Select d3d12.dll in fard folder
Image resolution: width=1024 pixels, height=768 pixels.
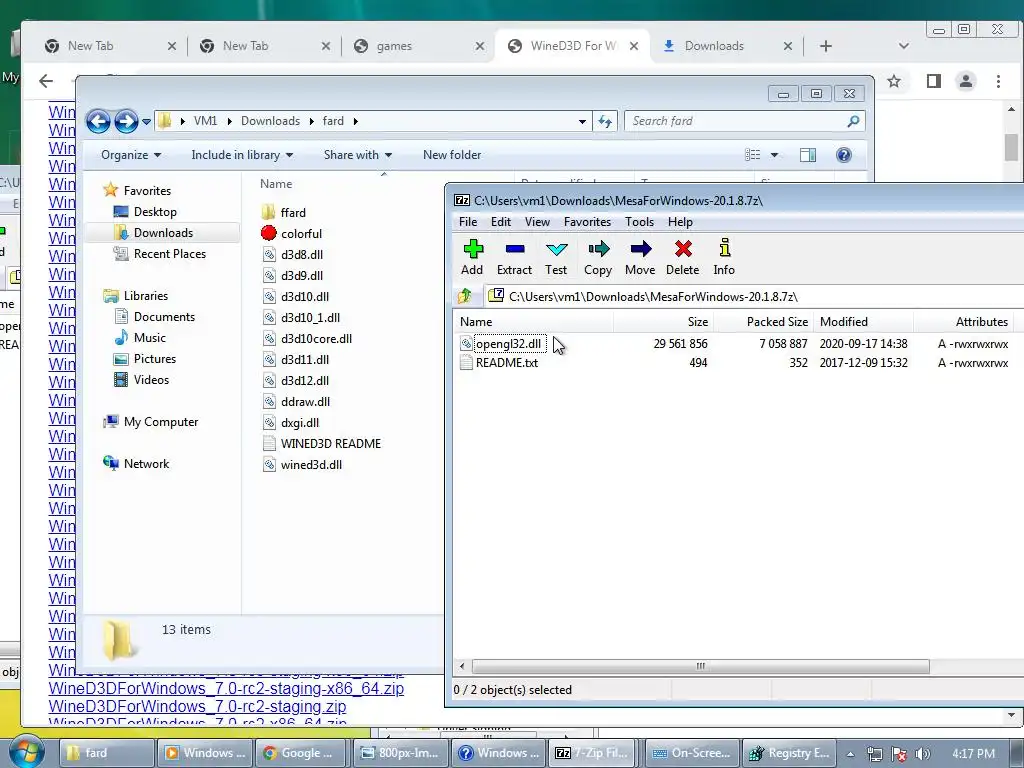pos(304,380)
